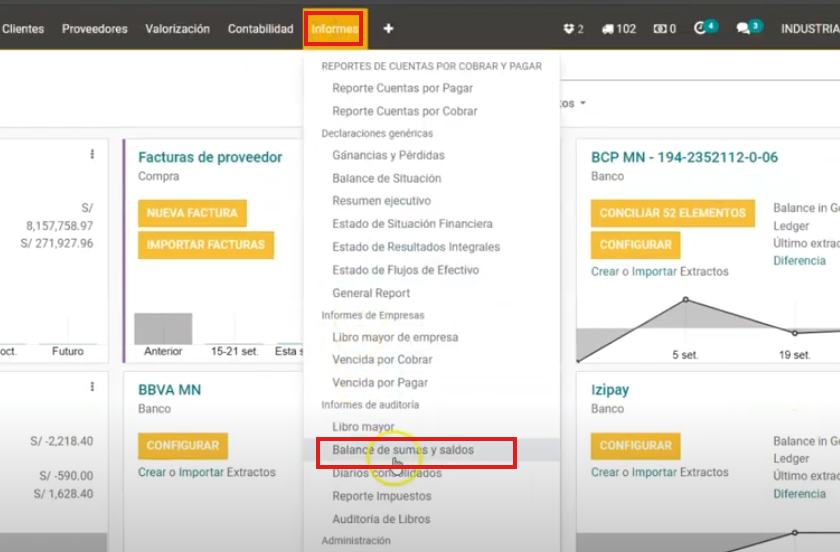
Task: Choose Reporte Cuentas por Pagar
Action: click(x=403, y=88)
